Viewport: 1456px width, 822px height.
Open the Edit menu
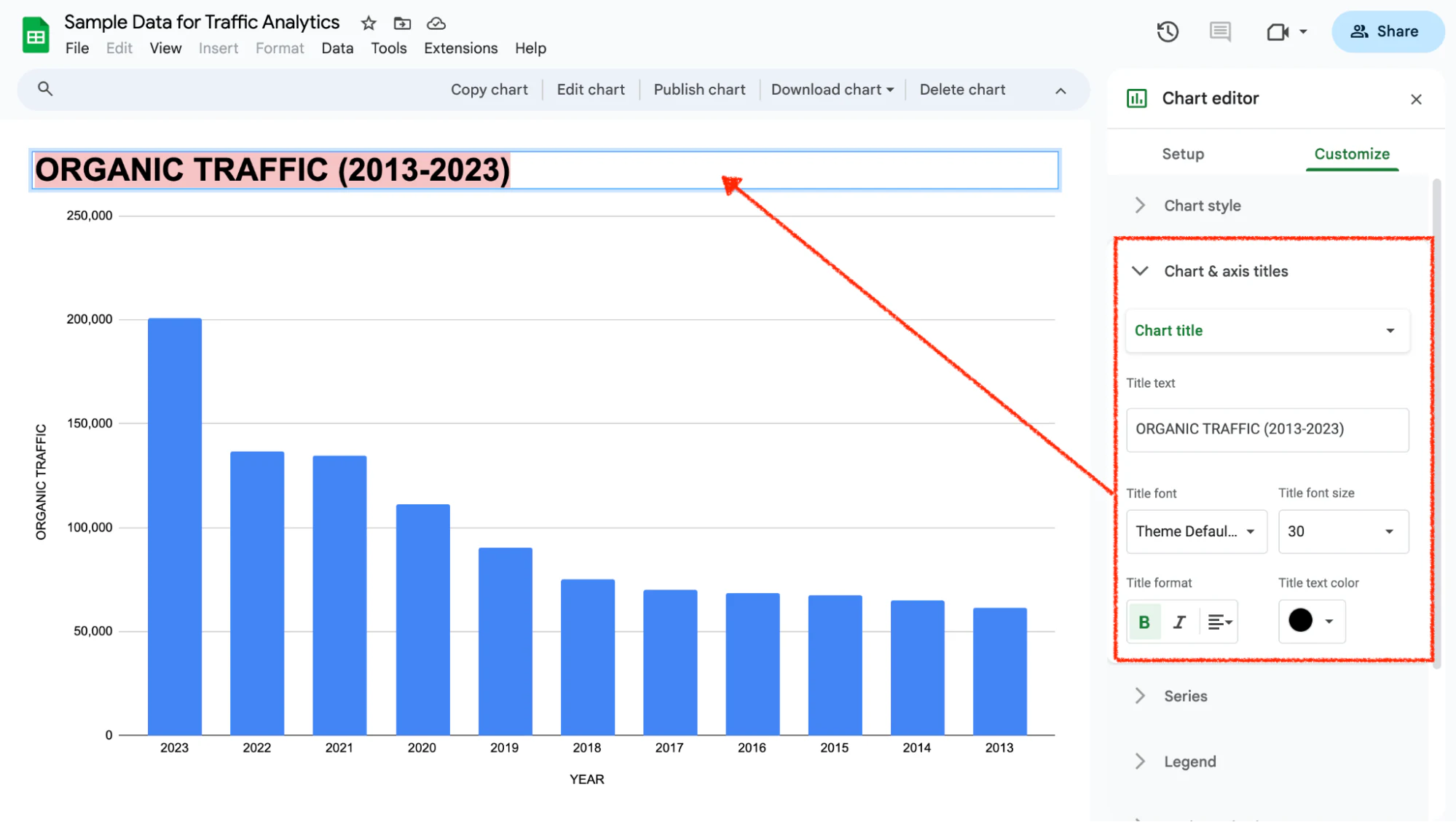click(x=119, y=48)
